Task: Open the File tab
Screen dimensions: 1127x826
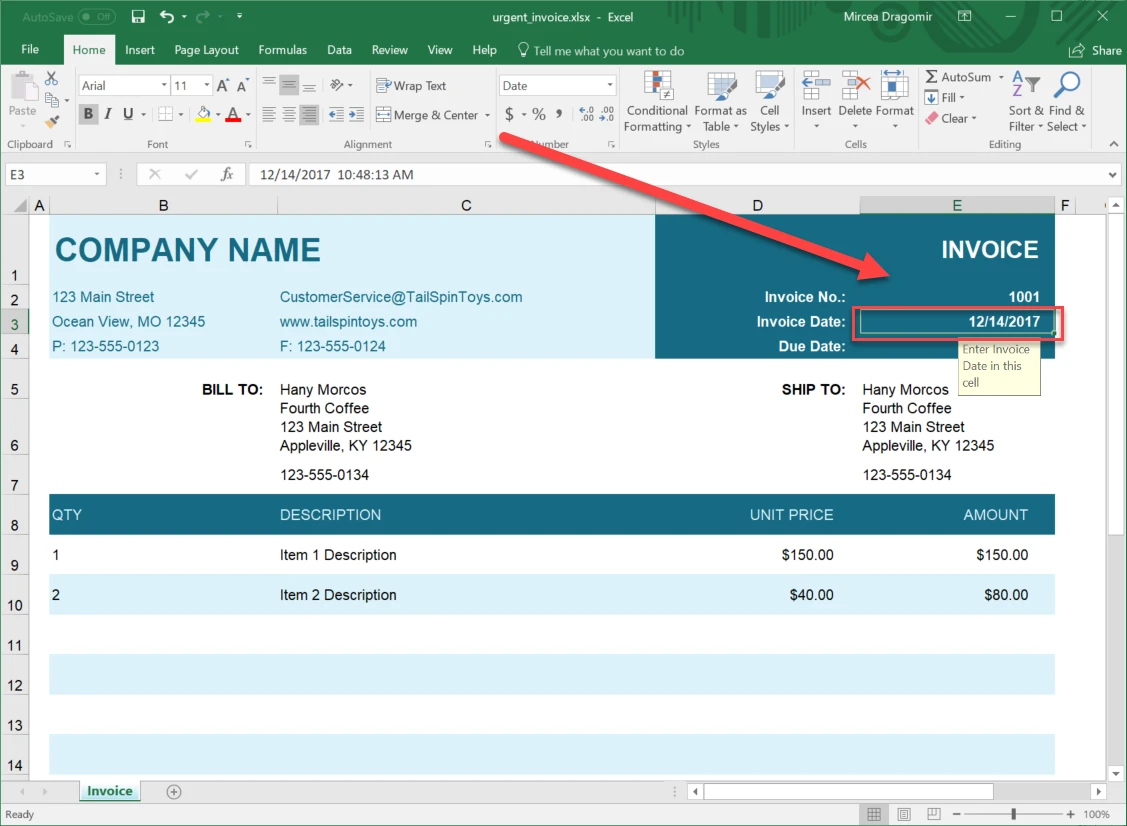Action: 30,50
